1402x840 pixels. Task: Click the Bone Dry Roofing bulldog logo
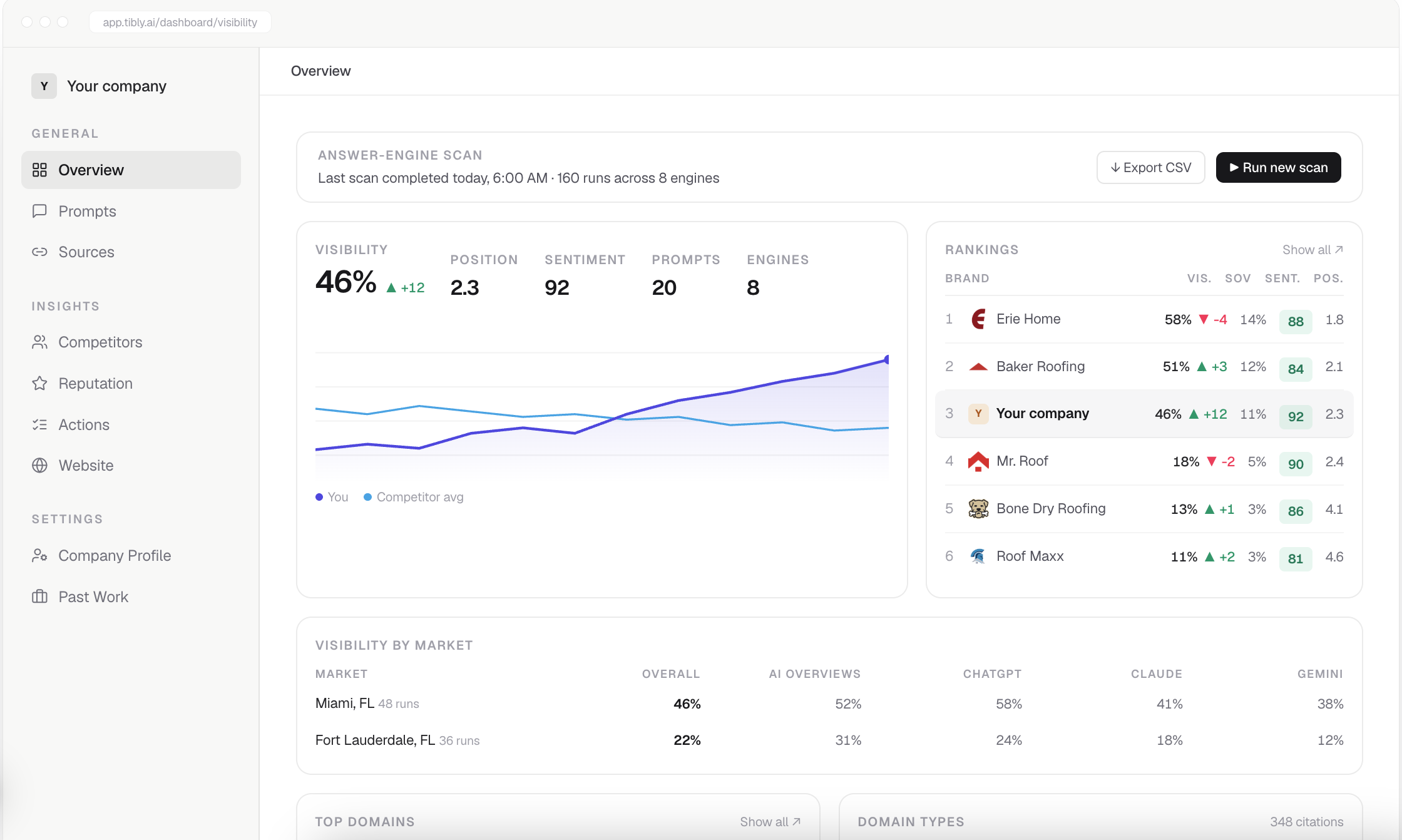tap(978, 508)
